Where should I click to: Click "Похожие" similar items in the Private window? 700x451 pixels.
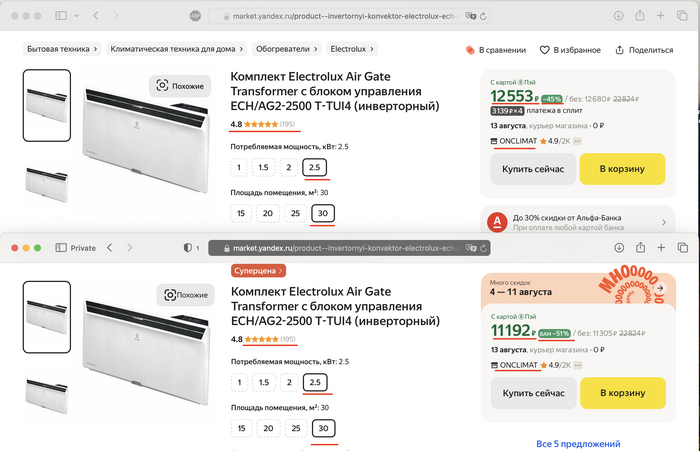pyautogui.click(x=186, y=295)
